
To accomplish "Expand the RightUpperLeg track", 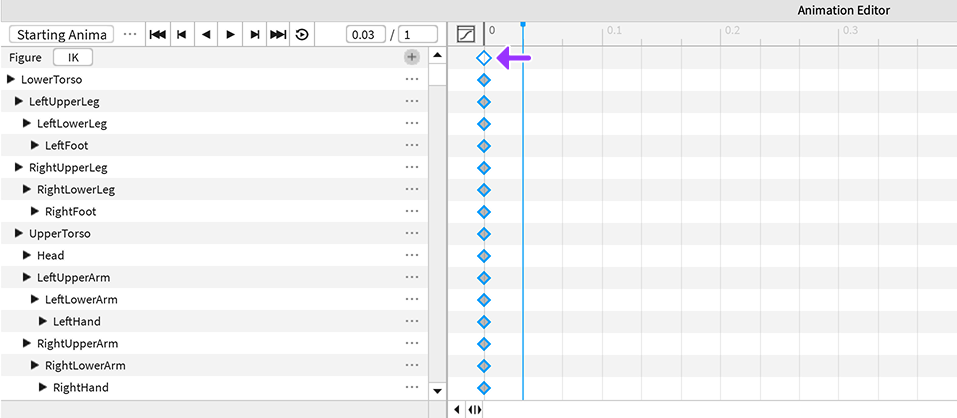I will click(19, 167).
